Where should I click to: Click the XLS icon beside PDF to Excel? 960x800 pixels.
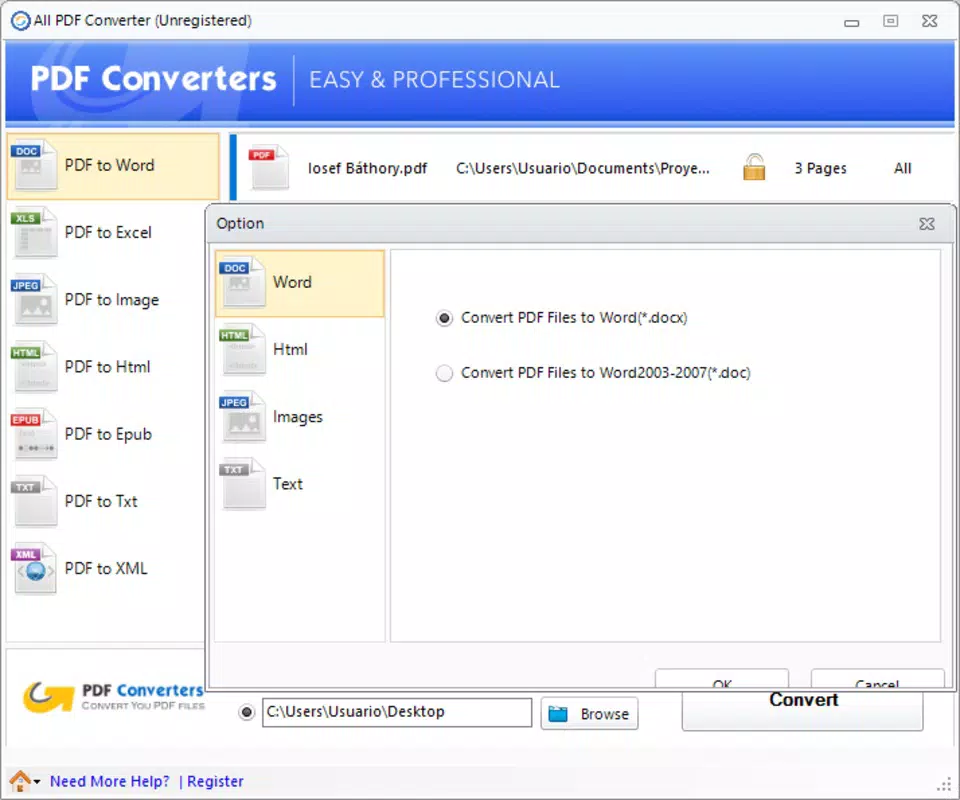point(34,233)
